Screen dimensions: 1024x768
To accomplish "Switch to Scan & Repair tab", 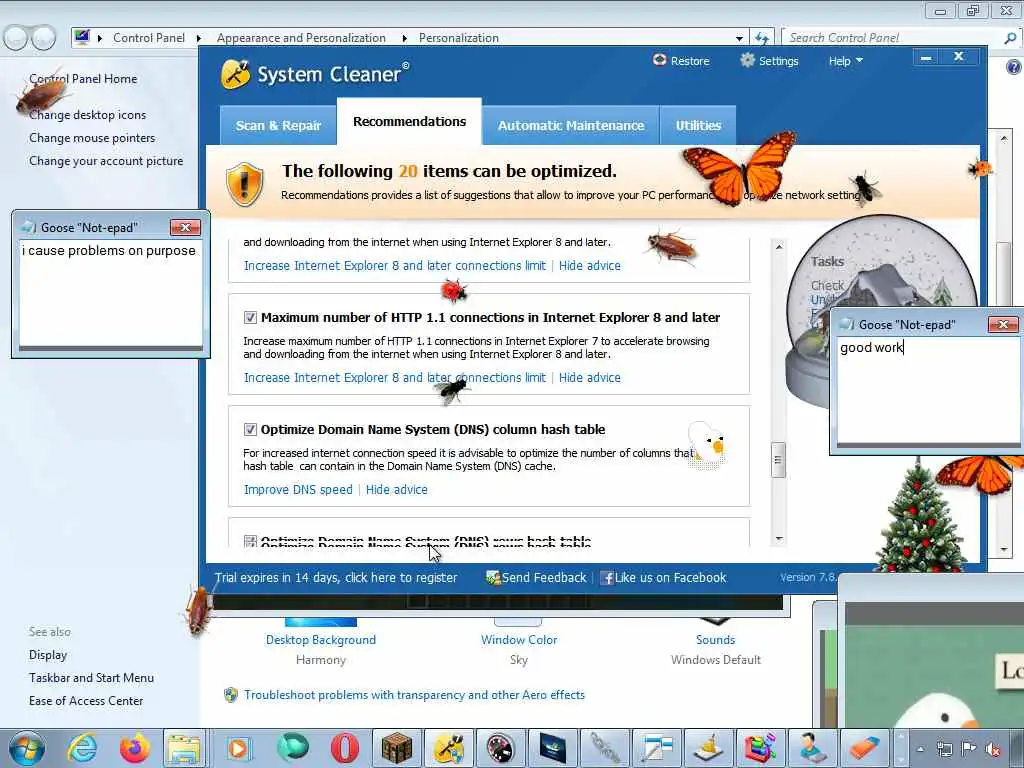I will click(x=278, y=125).
